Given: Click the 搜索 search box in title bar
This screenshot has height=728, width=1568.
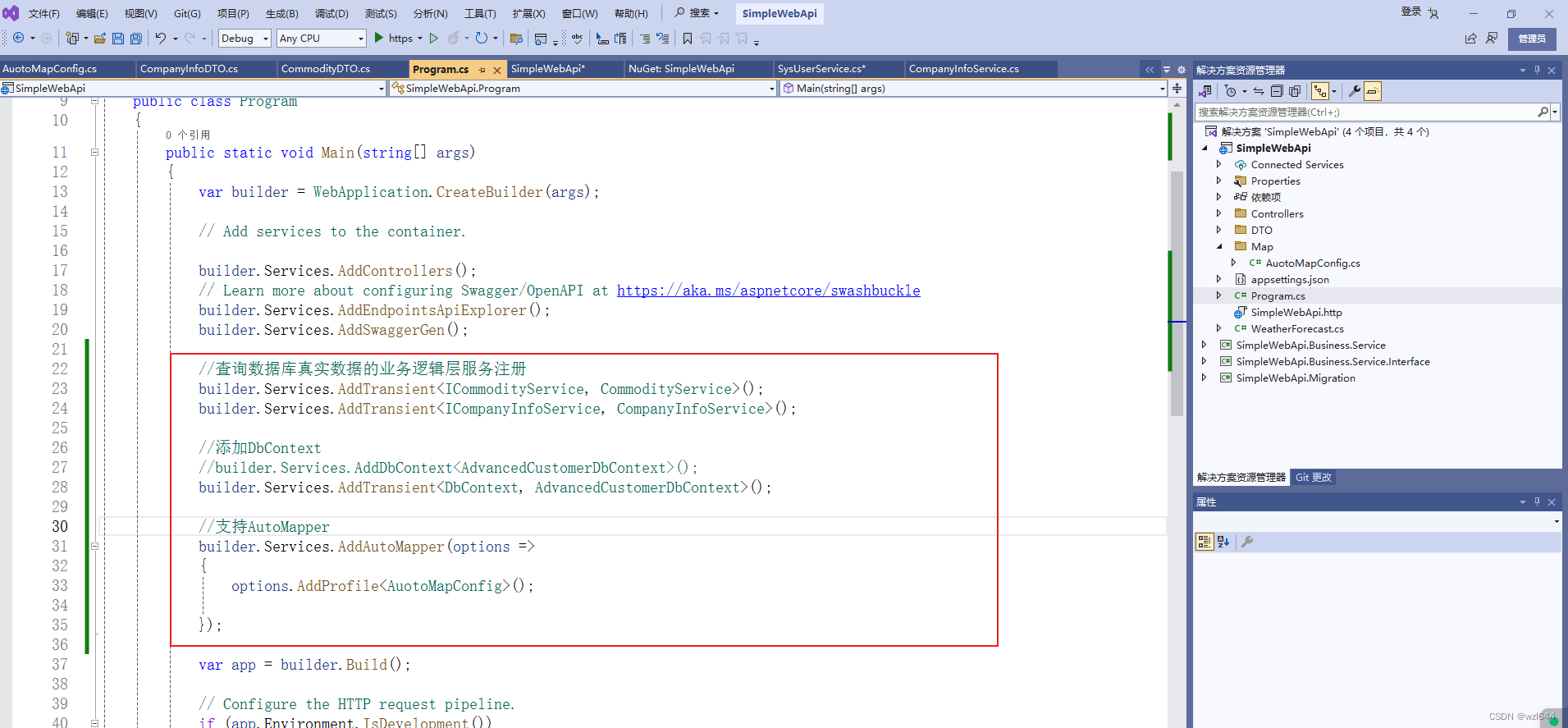Looking at the screenshot, I should [697, 13].
